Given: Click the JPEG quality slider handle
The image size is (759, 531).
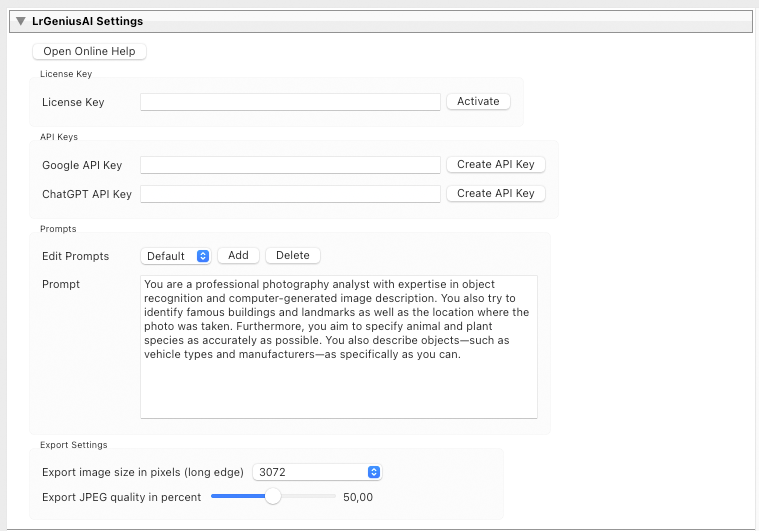Looking at the screenshot, I should coord(272,497).
